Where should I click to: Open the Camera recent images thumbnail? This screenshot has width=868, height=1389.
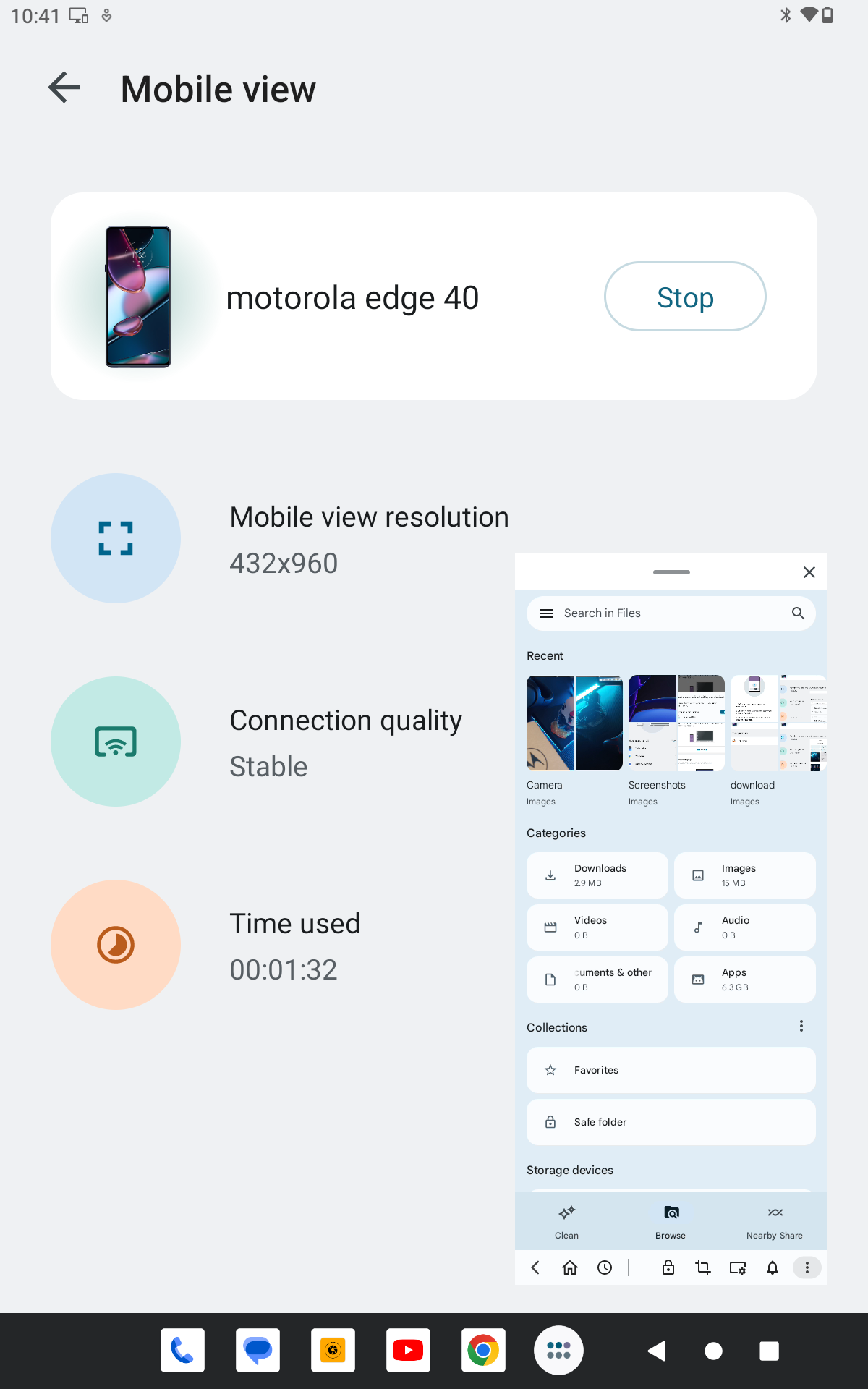pos(574,723)
